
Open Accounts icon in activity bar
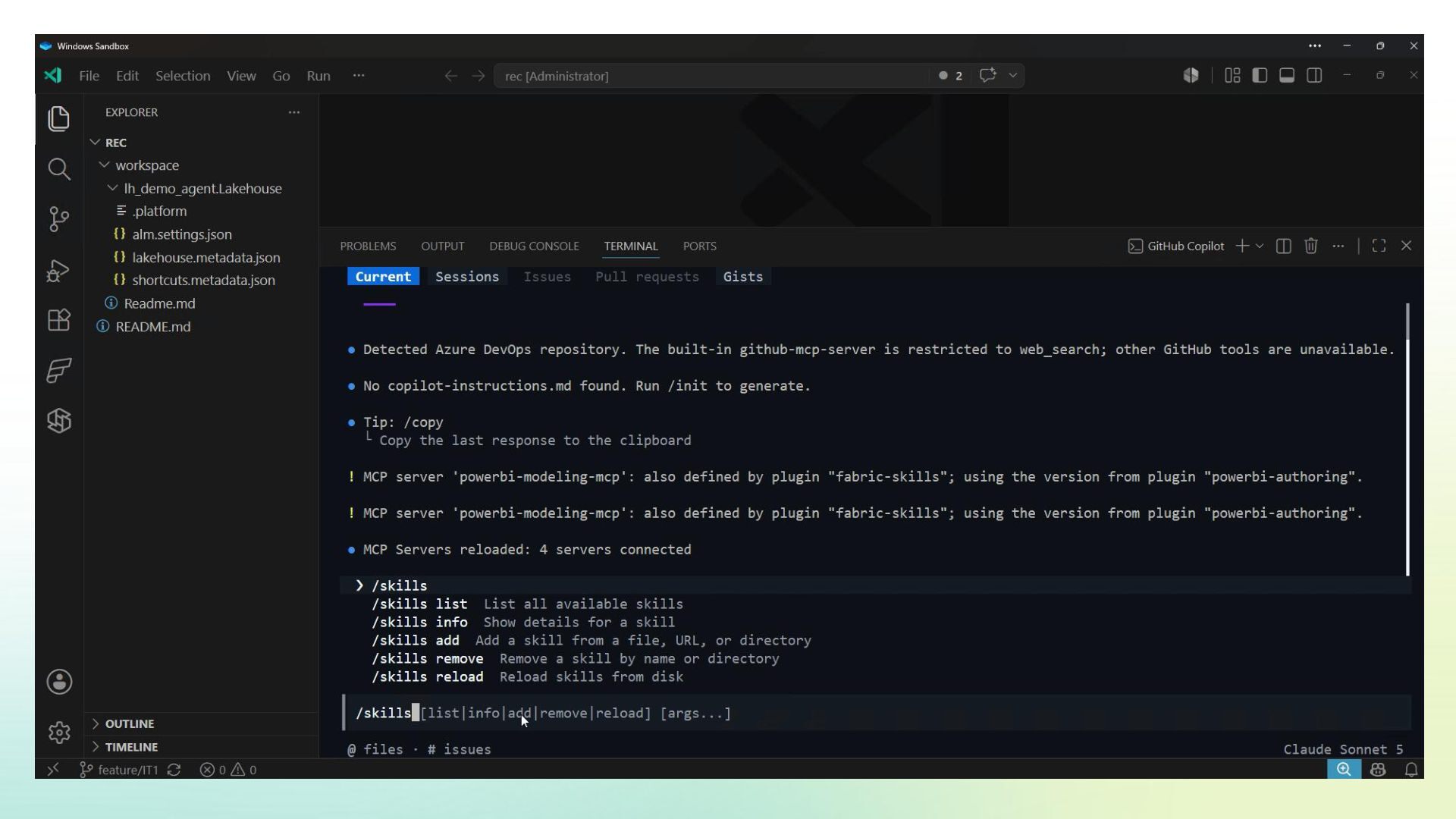pyautogui.click(x=59, y=682)
